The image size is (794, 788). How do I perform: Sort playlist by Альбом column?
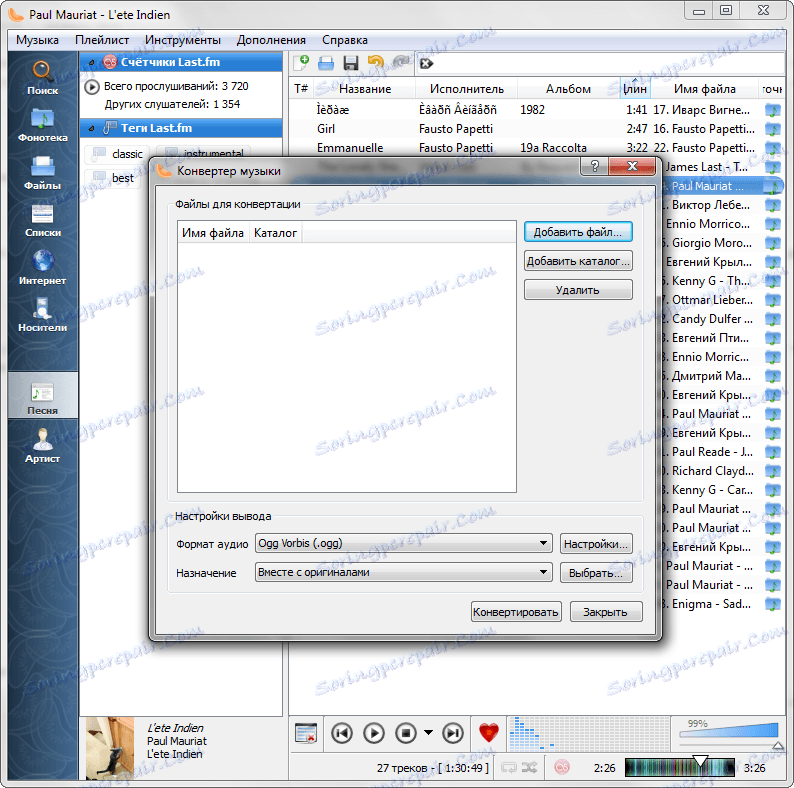pyautogui.click(x=568, y=89)
